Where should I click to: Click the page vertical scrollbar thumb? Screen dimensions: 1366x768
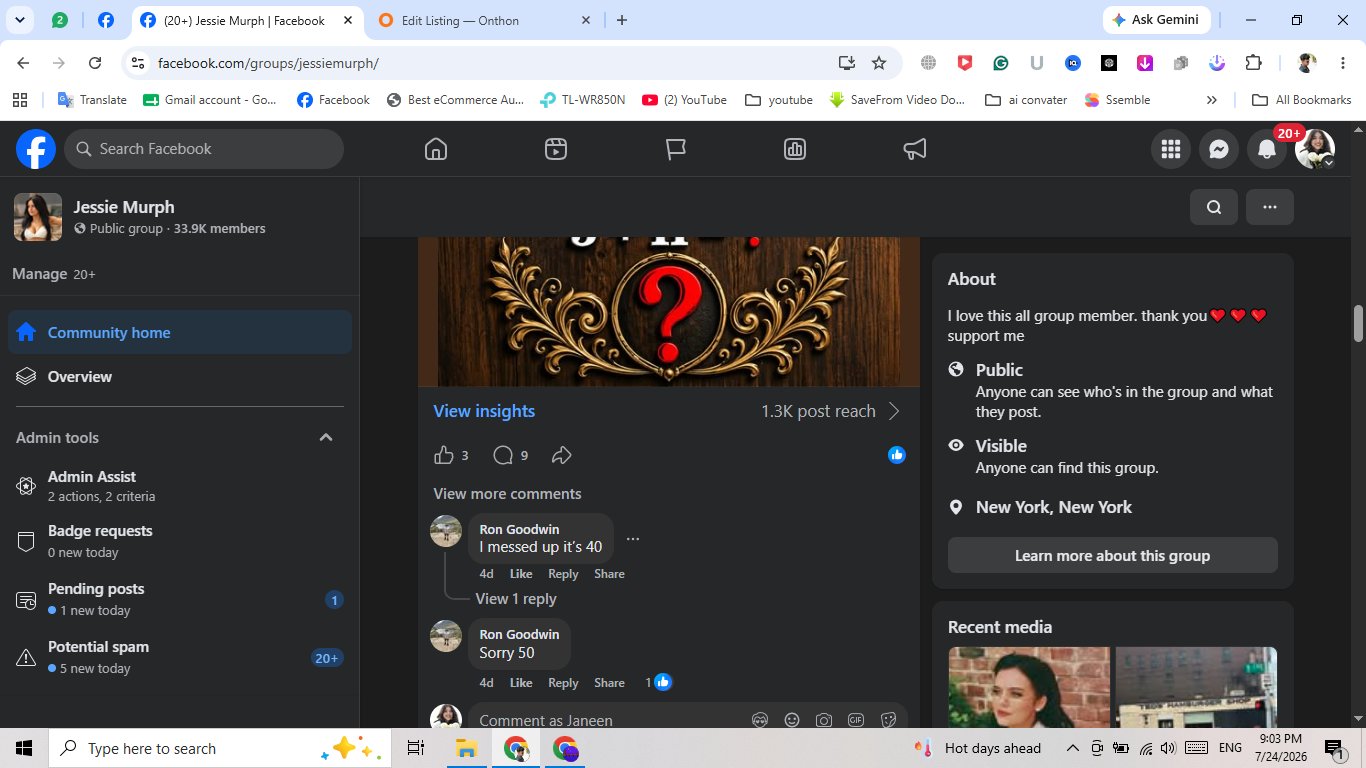[x=1358, y=324]
